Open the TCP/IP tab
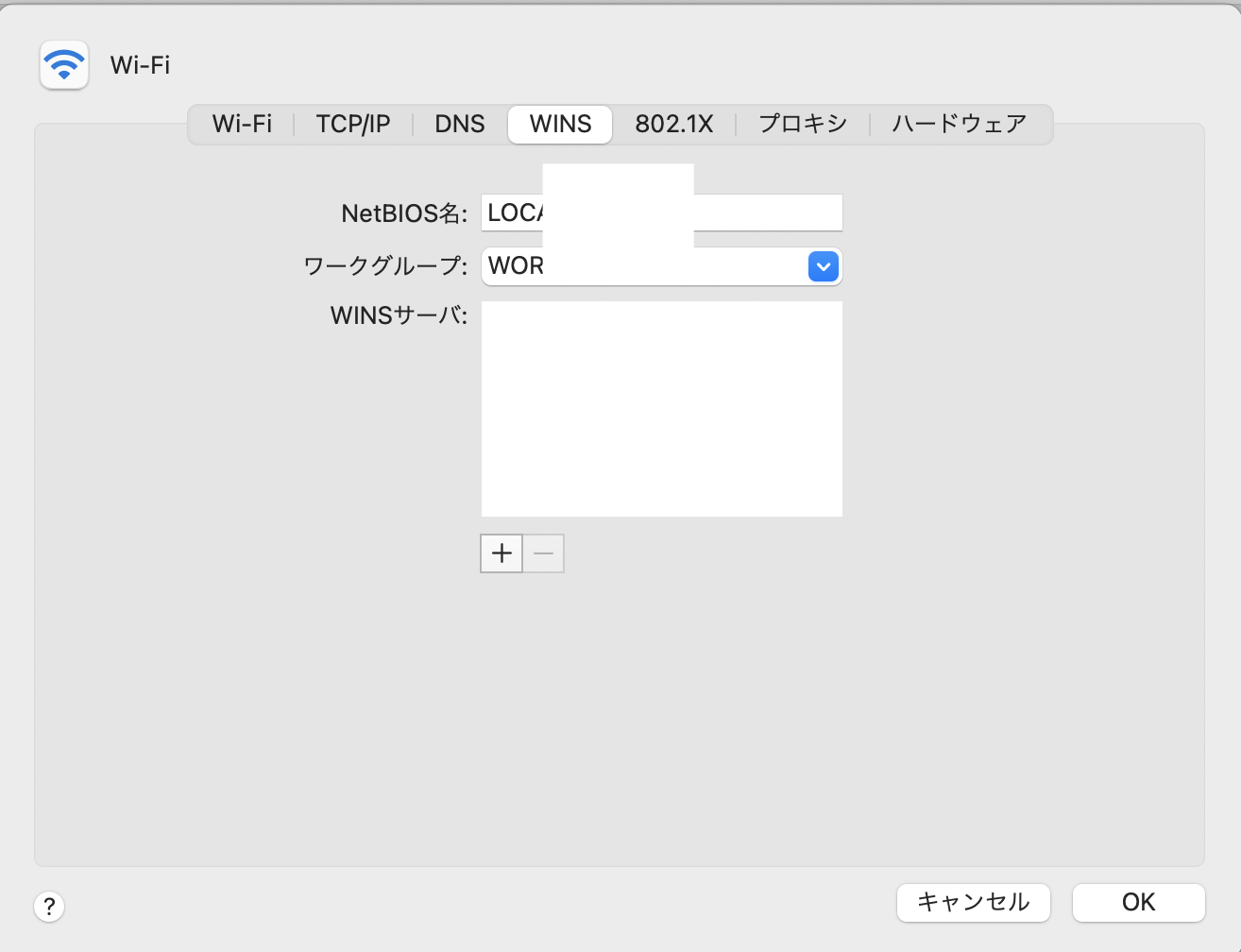1241x952 pixels. coord(353,124)
